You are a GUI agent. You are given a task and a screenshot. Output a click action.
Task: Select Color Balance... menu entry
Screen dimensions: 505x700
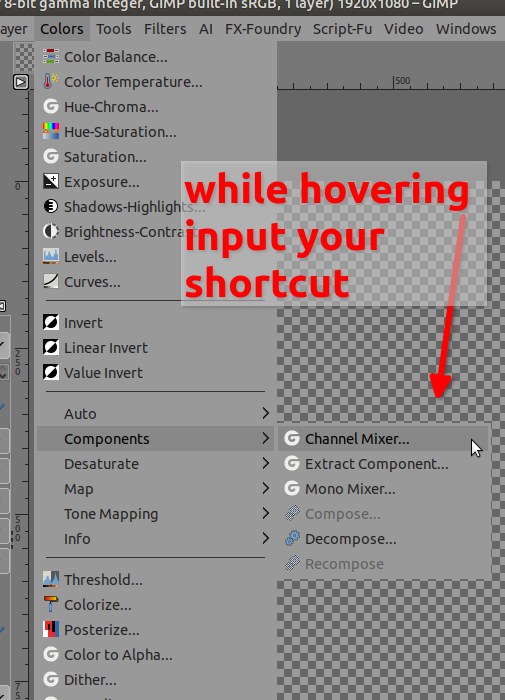[x=155, y=57]
